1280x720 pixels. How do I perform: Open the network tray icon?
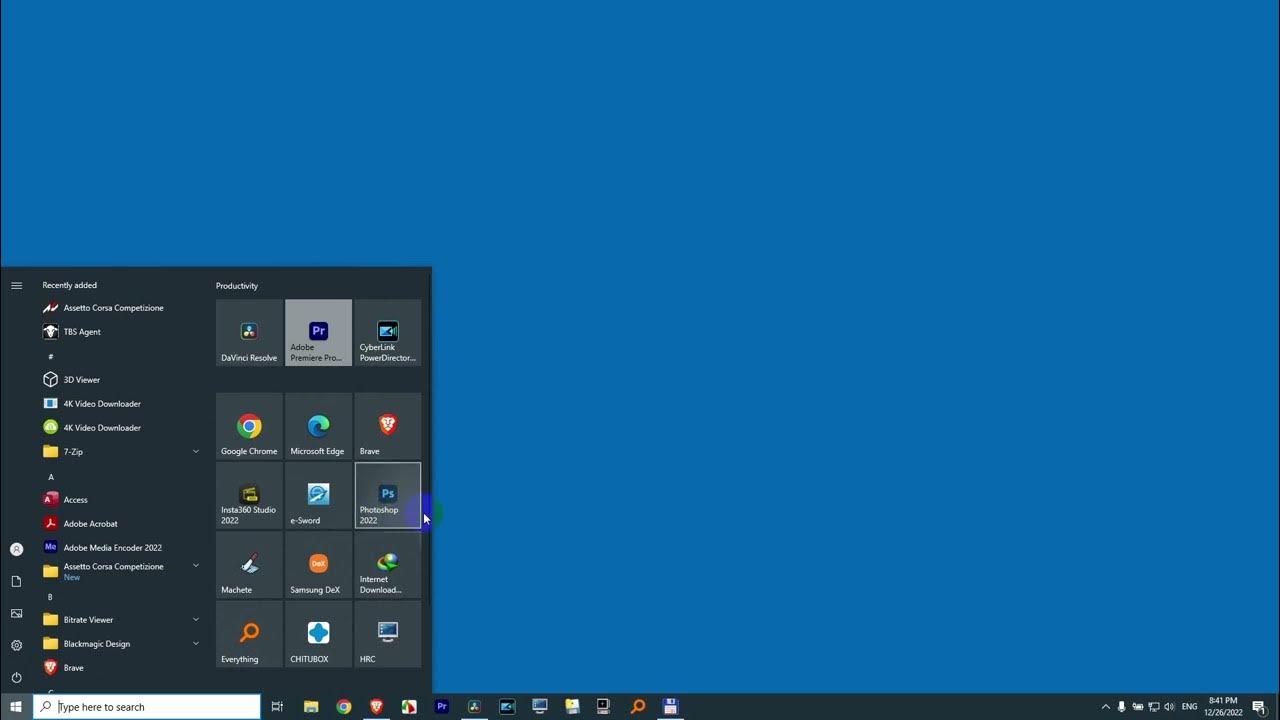(1154, 707)
